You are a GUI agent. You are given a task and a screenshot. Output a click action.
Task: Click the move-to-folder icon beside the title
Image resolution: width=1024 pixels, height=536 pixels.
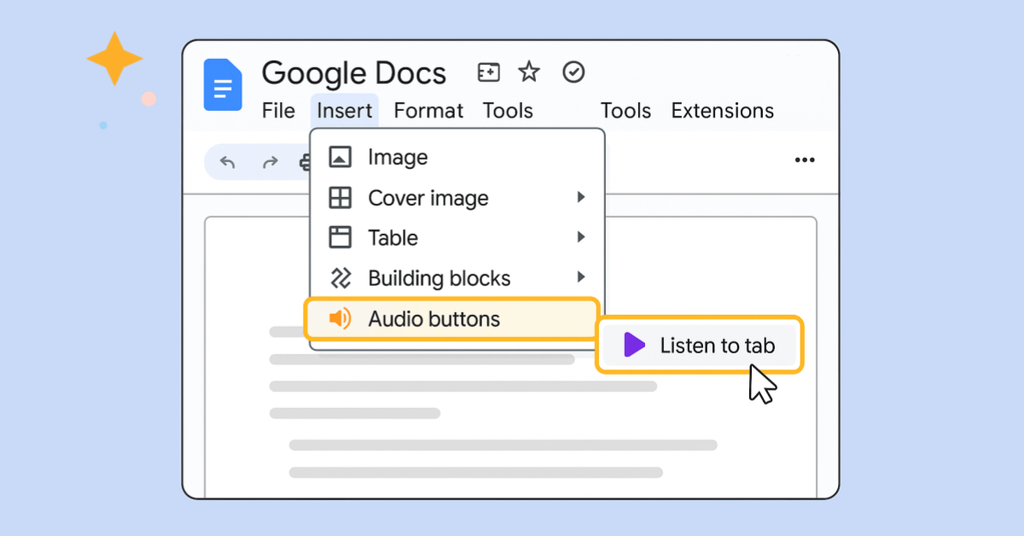(488, 72)
